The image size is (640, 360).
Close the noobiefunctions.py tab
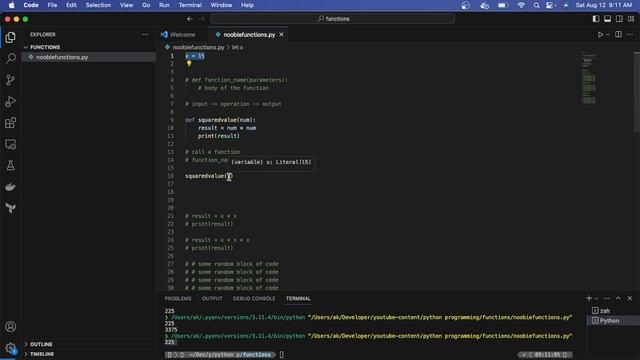click(x=281, y=35)
